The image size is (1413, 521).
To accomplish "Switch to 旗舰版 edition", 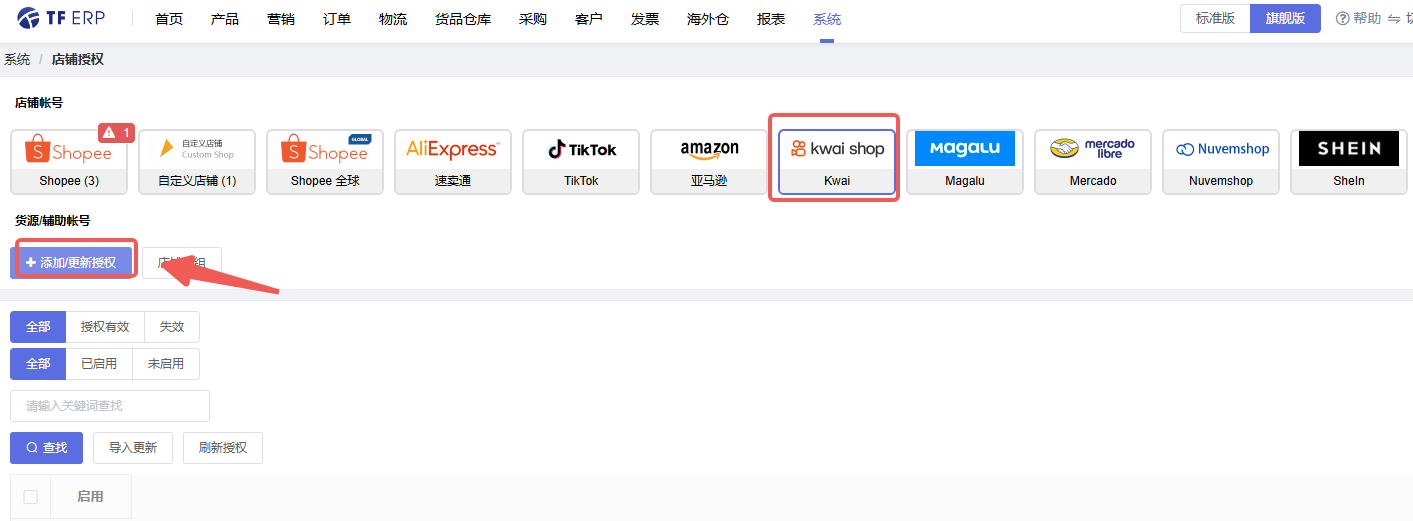I will (1285, 18).
